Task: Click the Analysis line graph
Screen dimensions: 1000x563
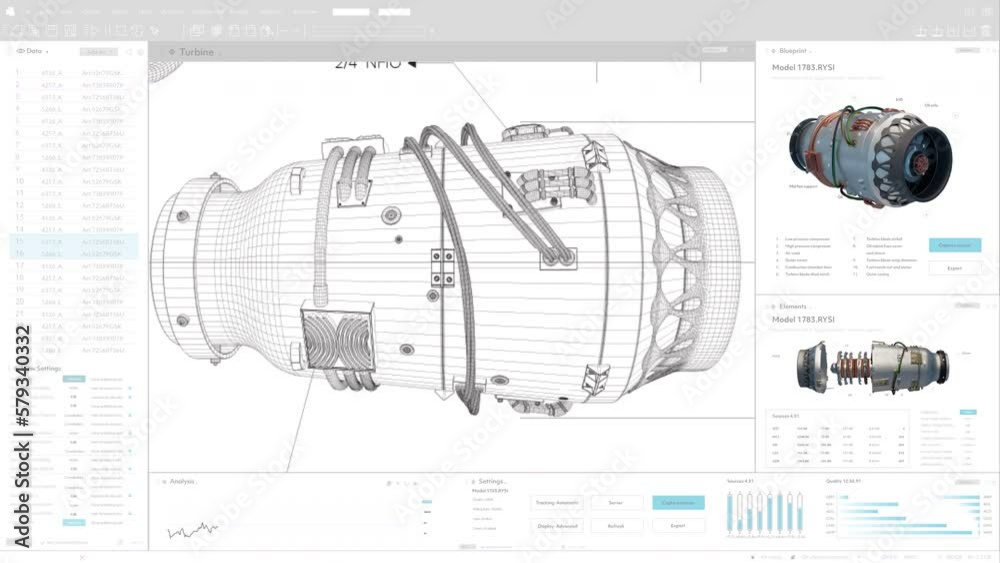Action: tap(193, 530)
